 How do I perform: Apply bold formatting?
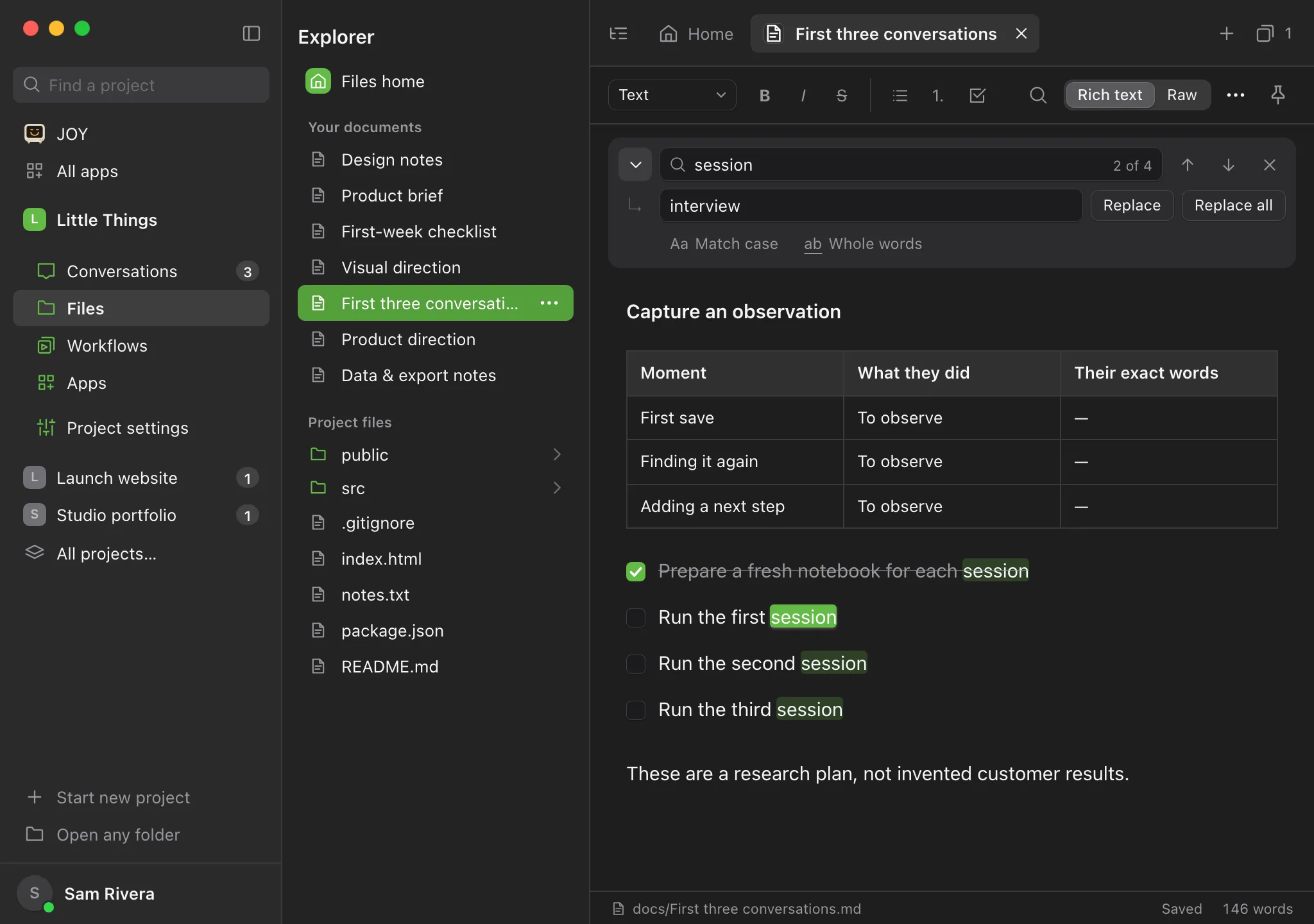764,95
